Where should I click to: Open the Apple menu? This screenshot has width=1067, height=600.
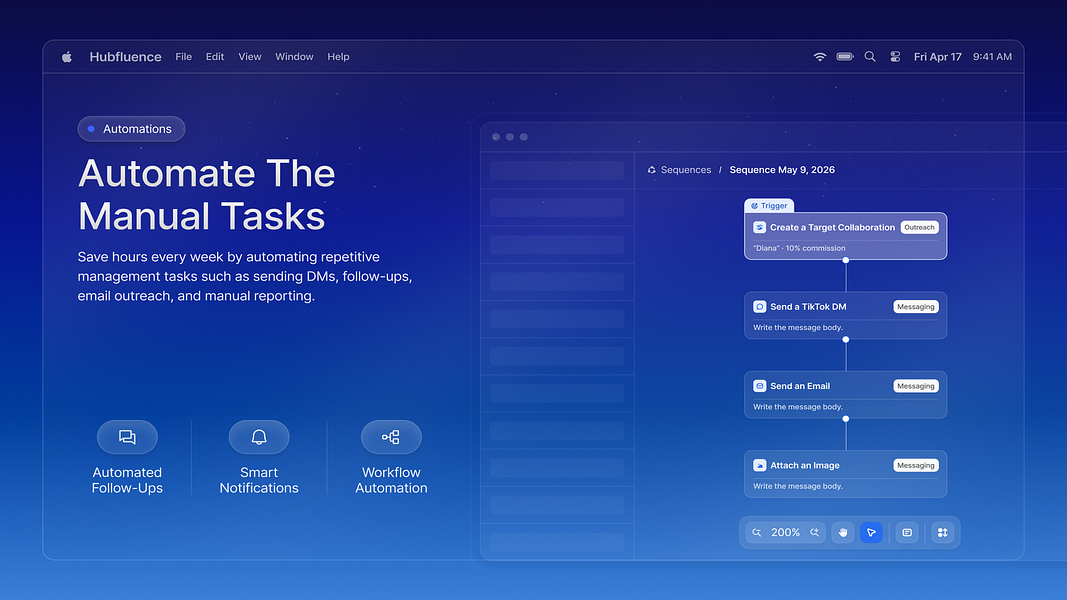click(x=67, y=57)
